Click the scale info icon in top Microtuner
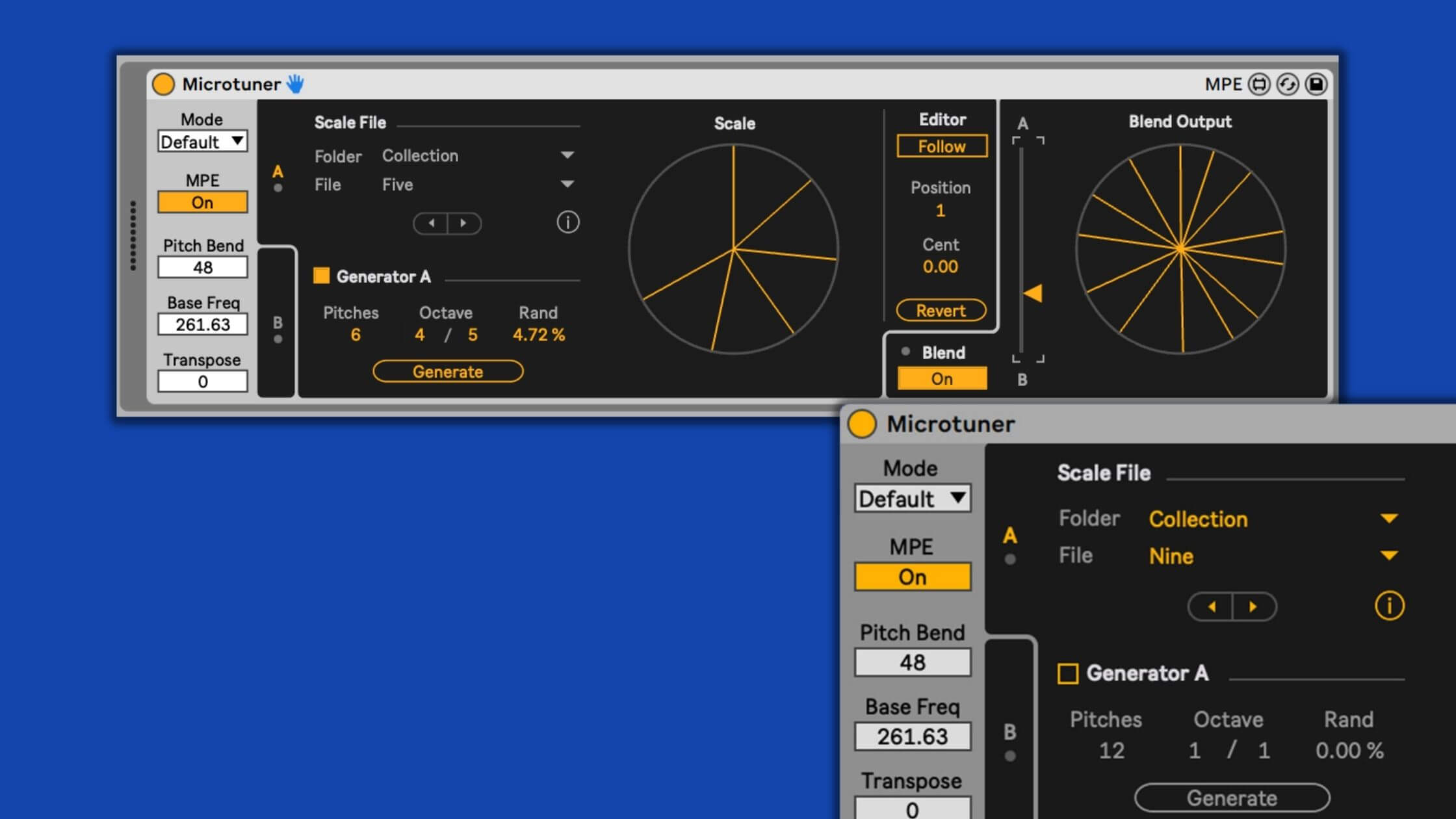 567,222
